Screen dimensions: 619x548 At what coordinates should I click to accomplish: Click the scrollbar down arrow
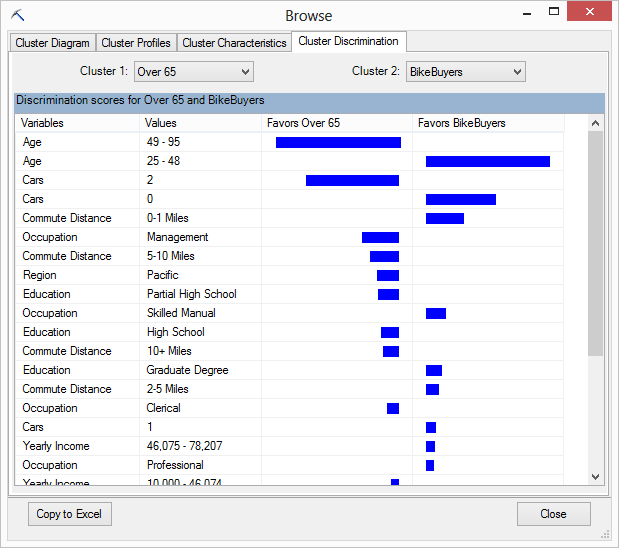[595, 477]
